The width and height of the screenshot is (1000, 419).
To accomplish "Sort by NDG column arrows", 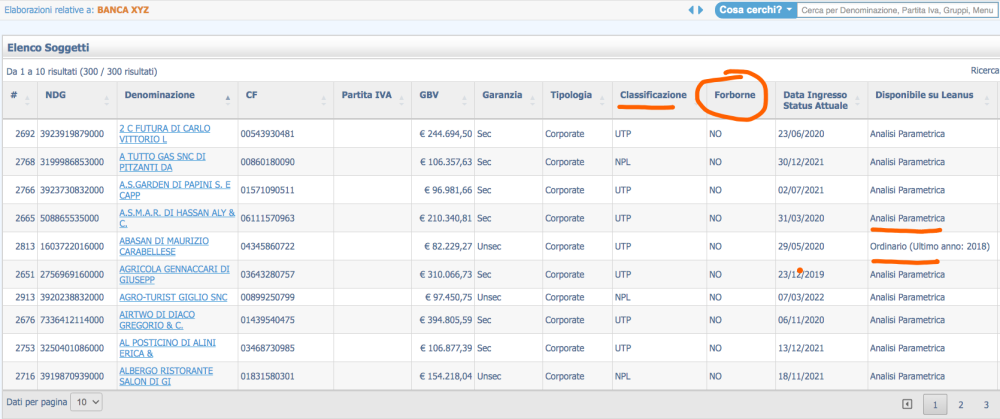I will point(106,96).
